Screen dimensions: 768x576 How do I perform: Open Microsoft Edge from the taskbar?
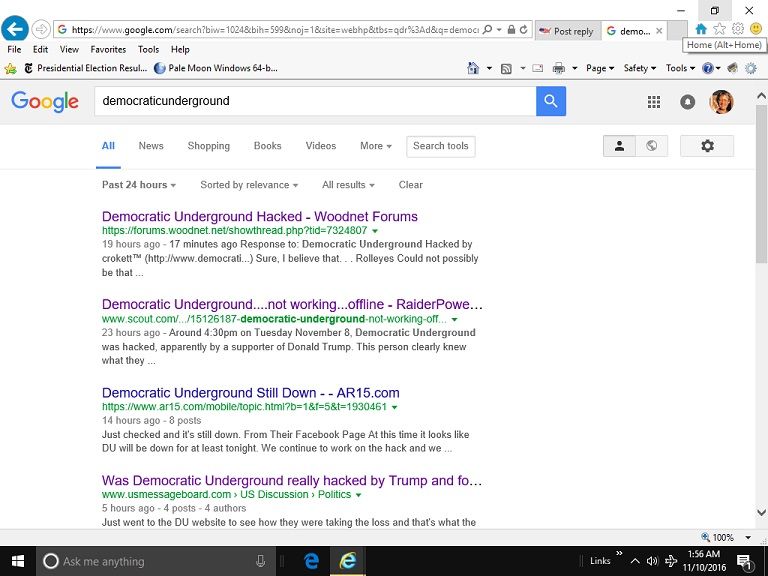[x=311, y=561]
